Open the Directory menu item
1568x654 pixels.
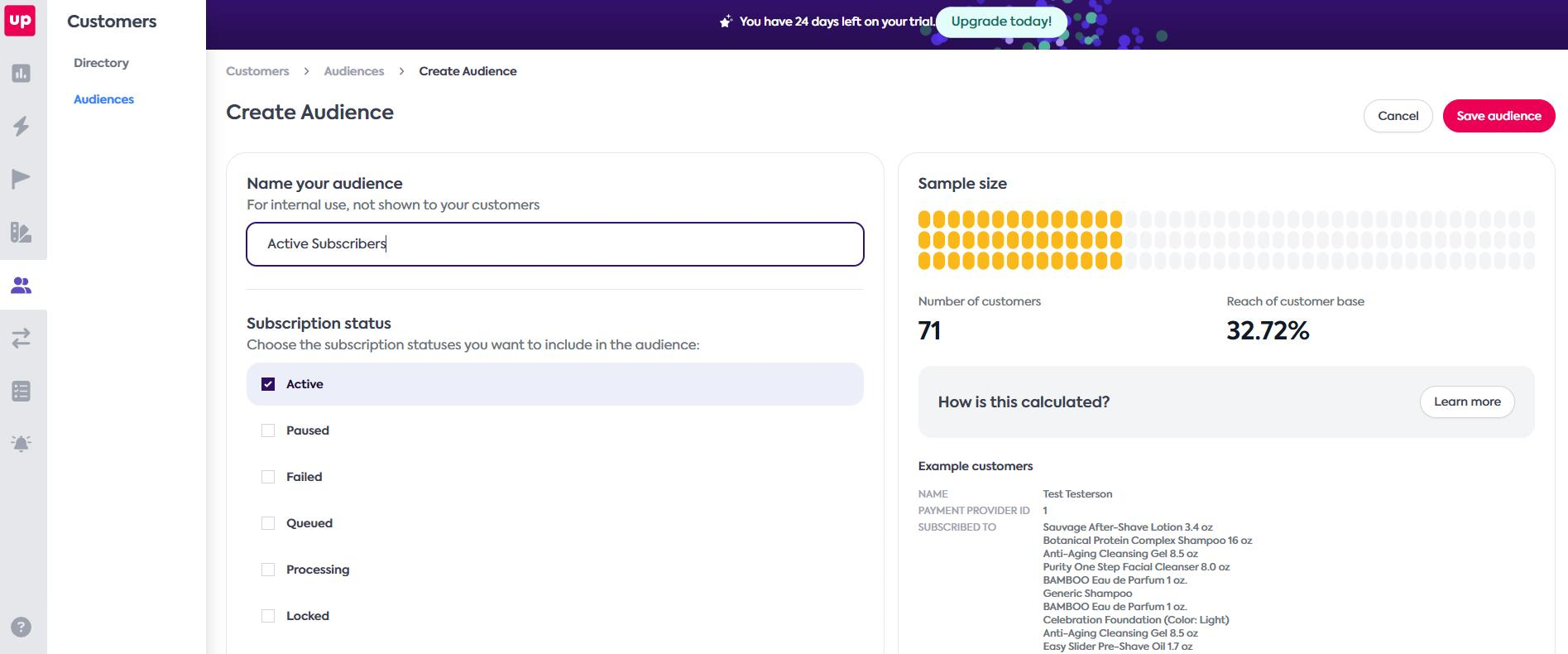[x=101, y=63]
